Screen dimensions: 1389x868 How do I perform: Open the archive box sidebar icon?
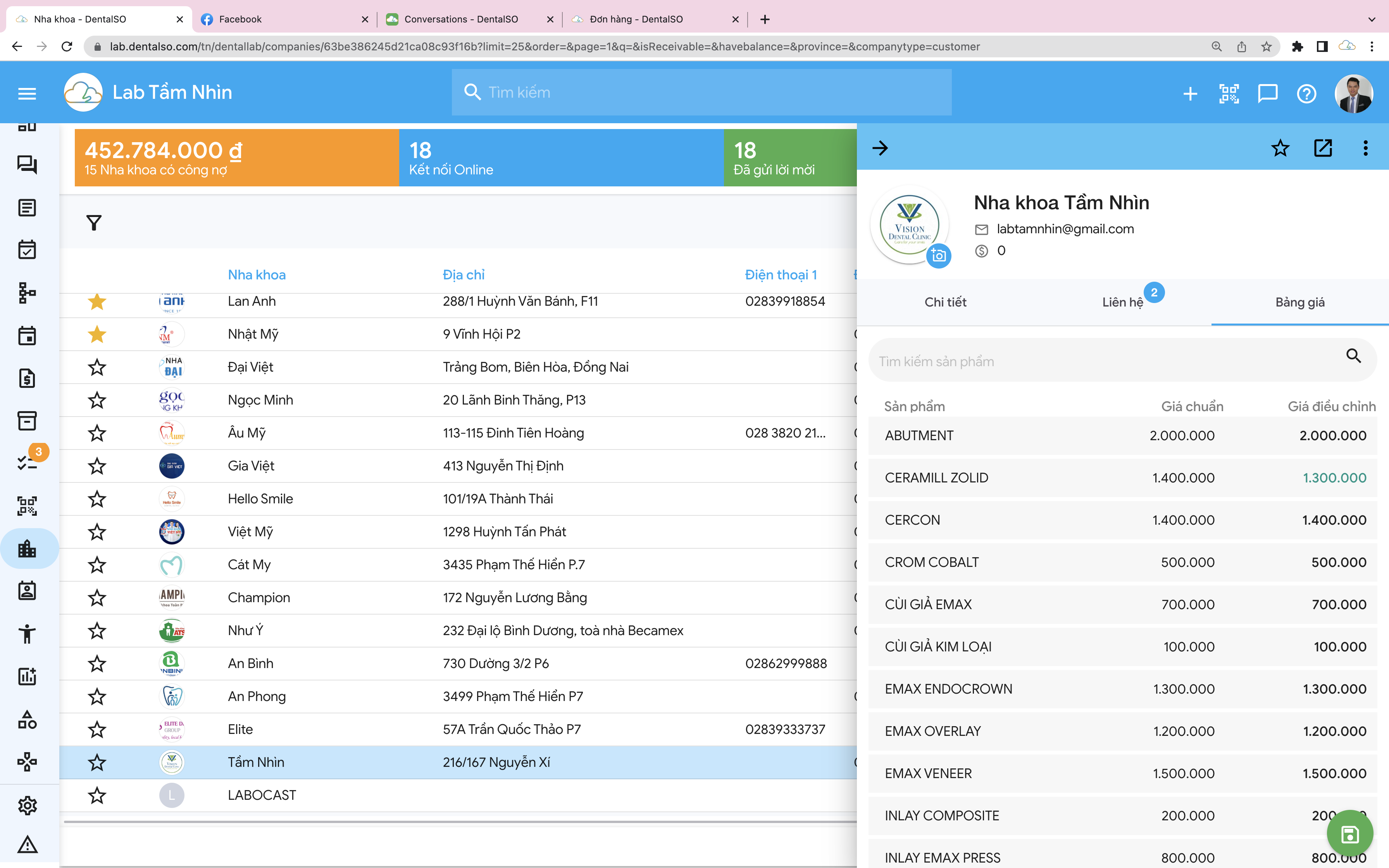[27, 421]
